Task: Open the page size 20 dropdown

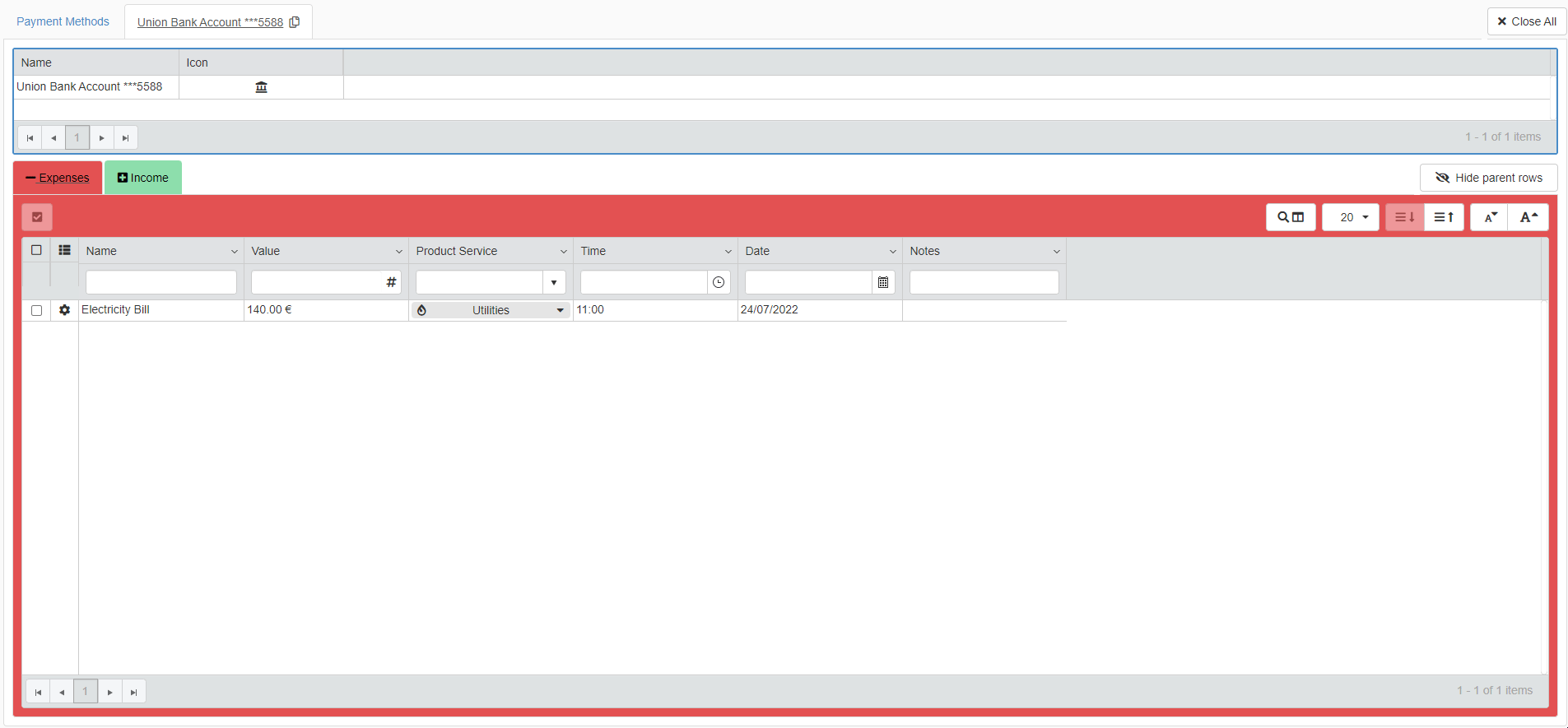Action: point(1350,217)
